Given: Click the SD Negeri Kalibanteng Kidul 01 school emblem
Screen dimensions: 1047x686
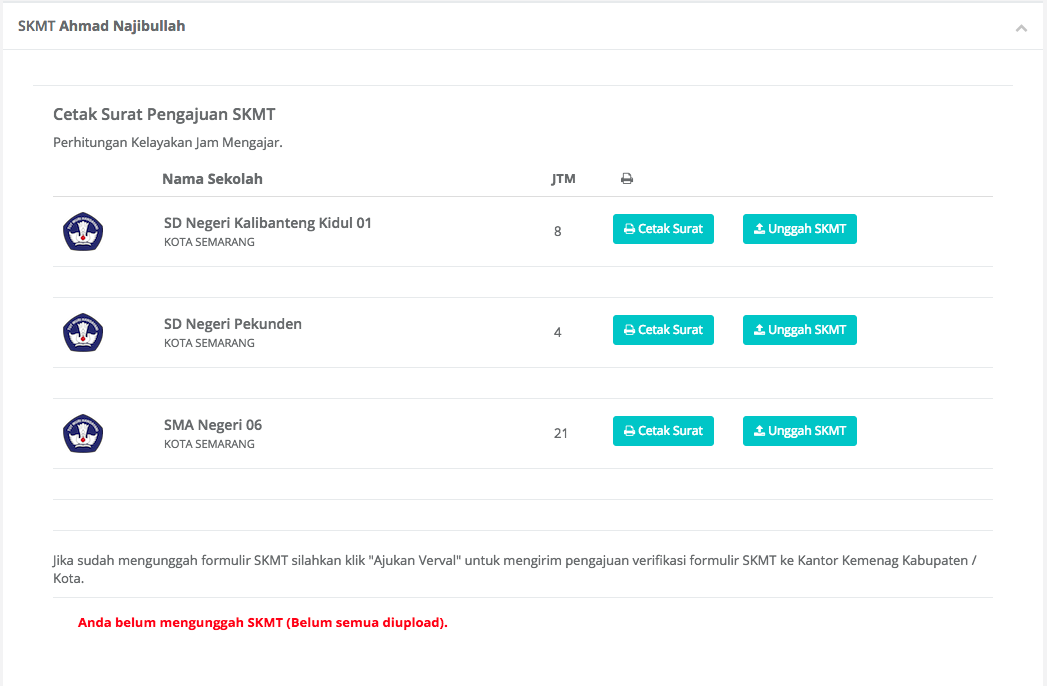Looking at the screenshot, I should click(83, 231).
